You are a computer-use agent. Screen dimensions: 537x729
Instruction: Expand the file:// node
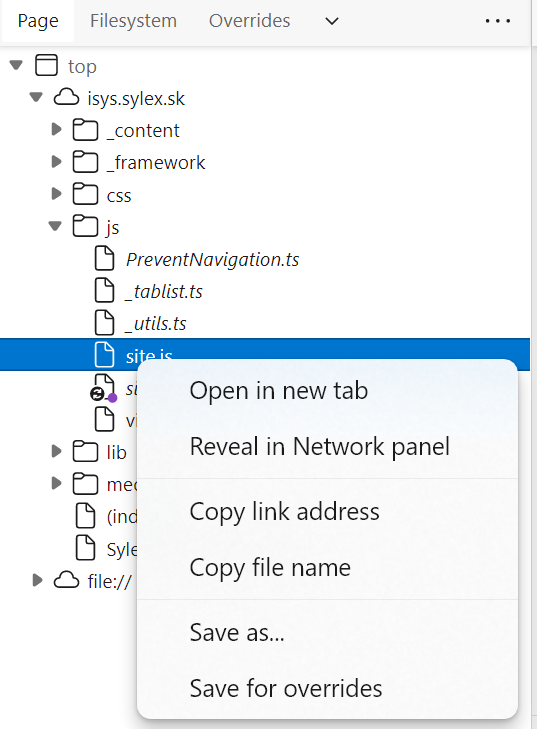tap(37, 580)
